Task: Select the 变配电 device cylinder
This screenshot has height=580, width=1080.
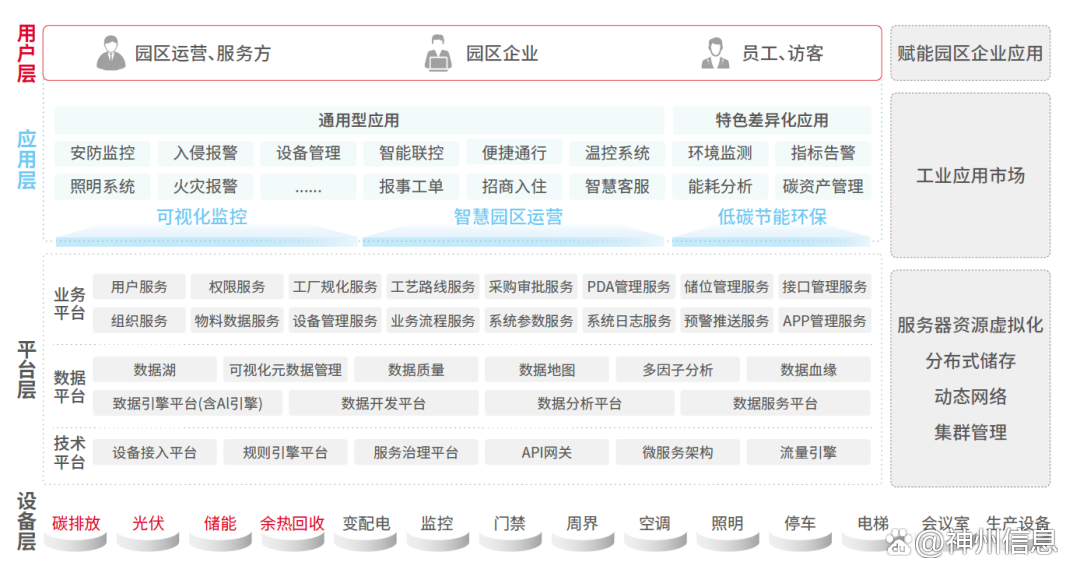Action: pos(366,541)
